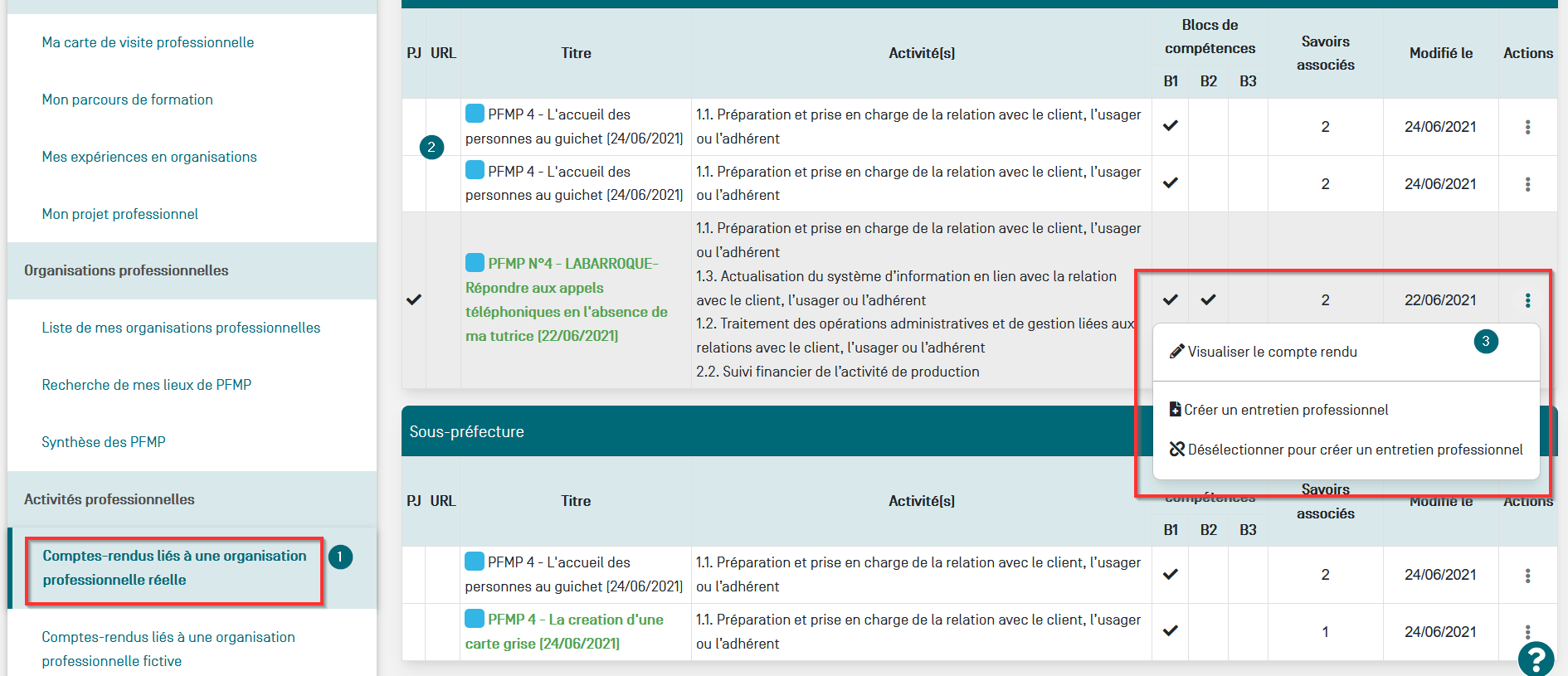Viewport: 1568px width, 676px height.
Task: Open actions kebab for LABARROQUE row dated 22/06/2021
Action: tap(1527, 300)
